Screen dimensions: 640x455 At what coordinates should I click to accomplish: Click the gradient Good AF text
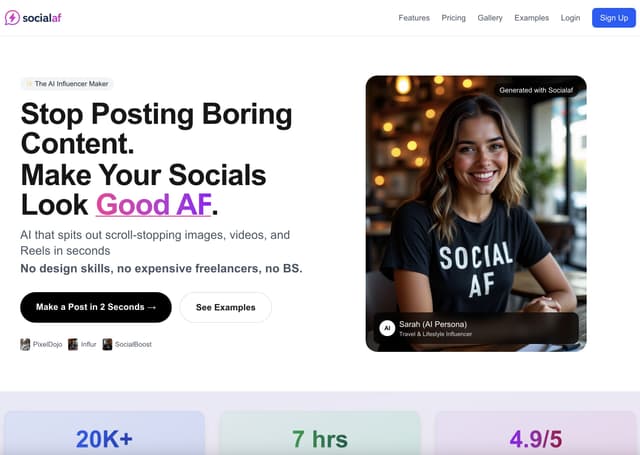tap(153, 205)
